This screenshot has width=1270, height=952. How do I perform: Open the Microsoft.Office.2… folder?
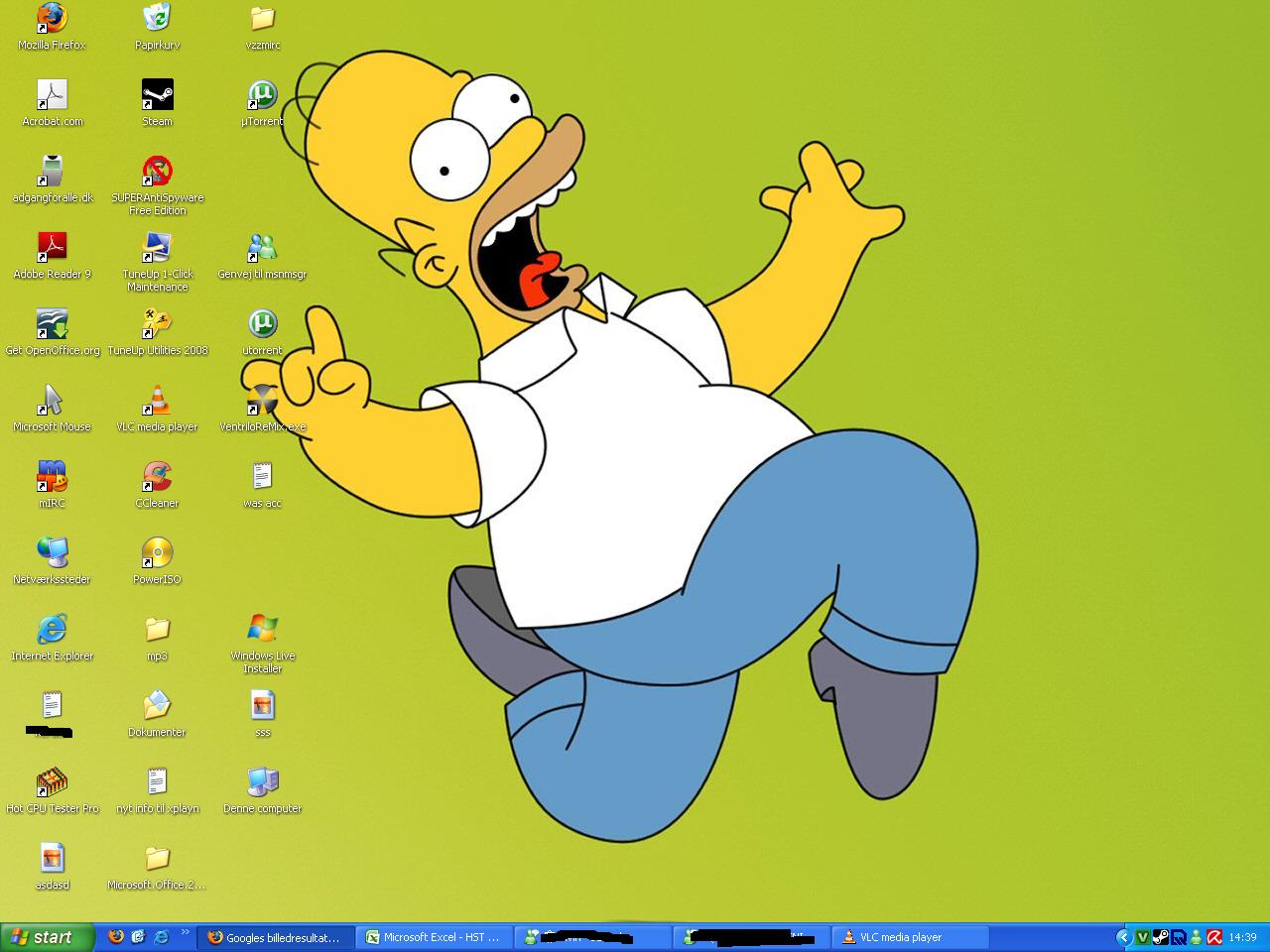point(157,867)
